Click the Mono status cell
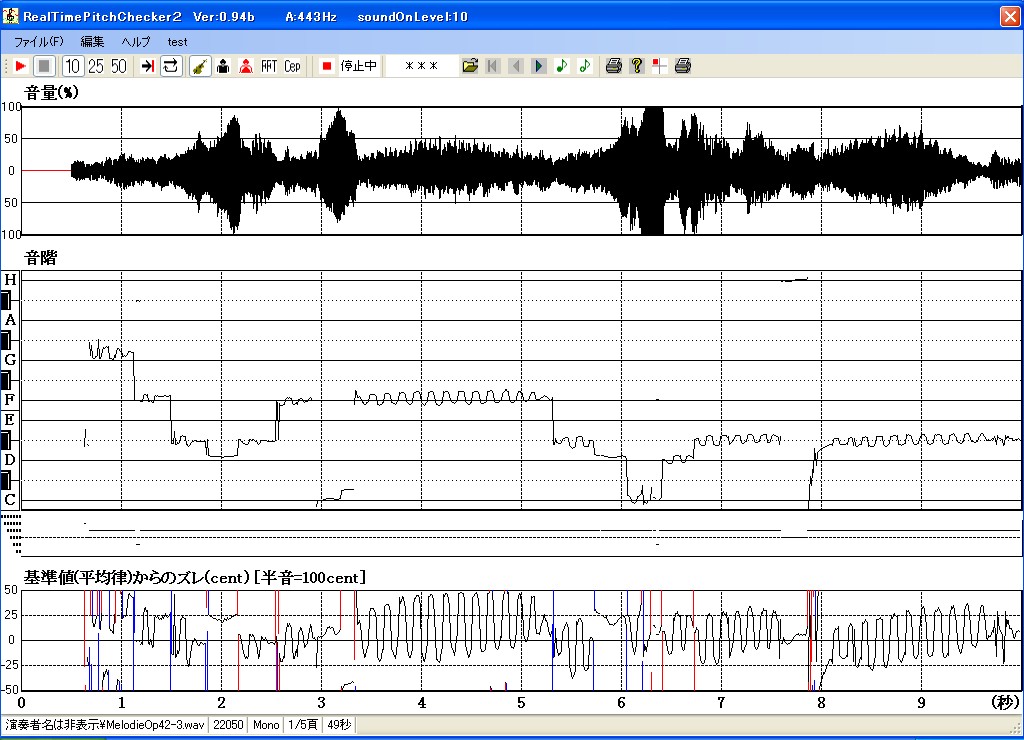The image size is (1024, 740). pos(266,725)
